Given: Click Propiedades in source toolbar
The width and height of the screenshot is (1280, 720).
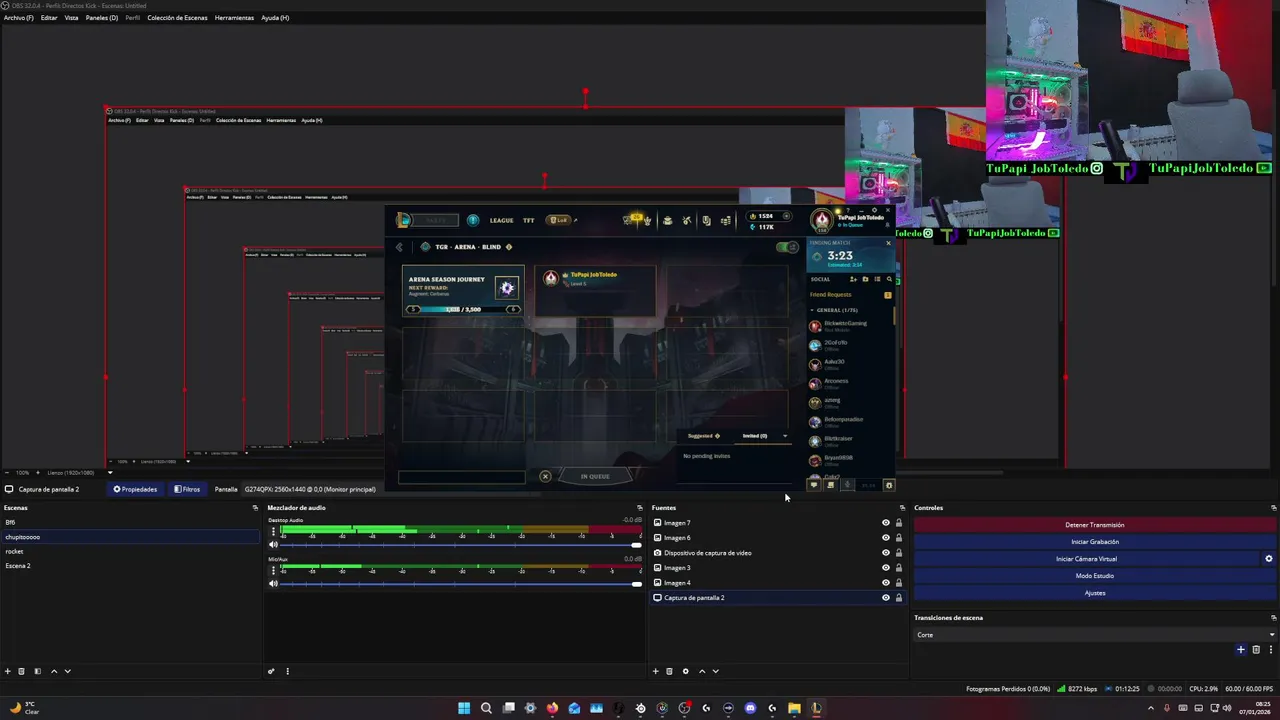Looking at the screenshot, I should [135, 489].
